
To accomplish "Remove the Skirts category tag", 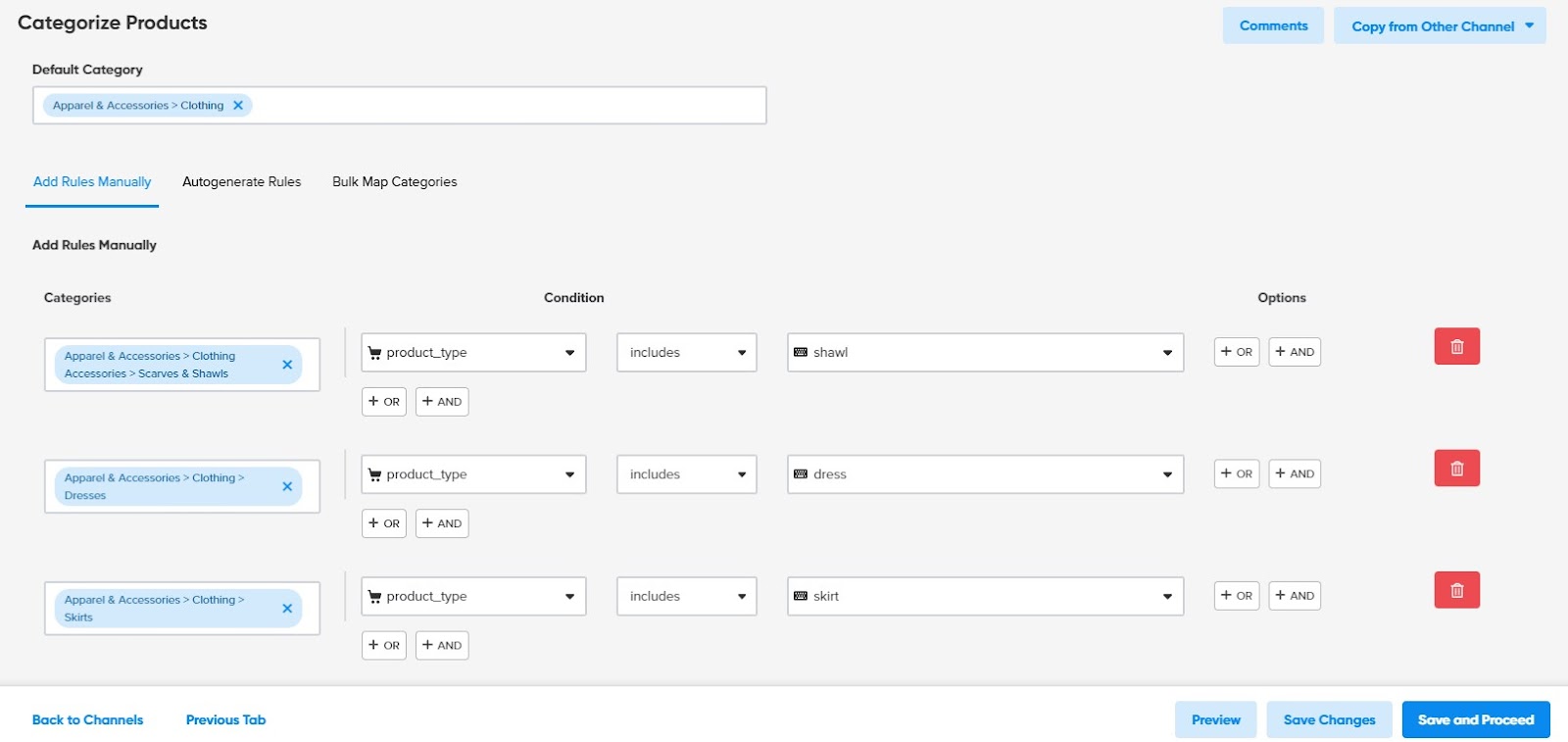I will pyautogui.click(x=287, y=609).
